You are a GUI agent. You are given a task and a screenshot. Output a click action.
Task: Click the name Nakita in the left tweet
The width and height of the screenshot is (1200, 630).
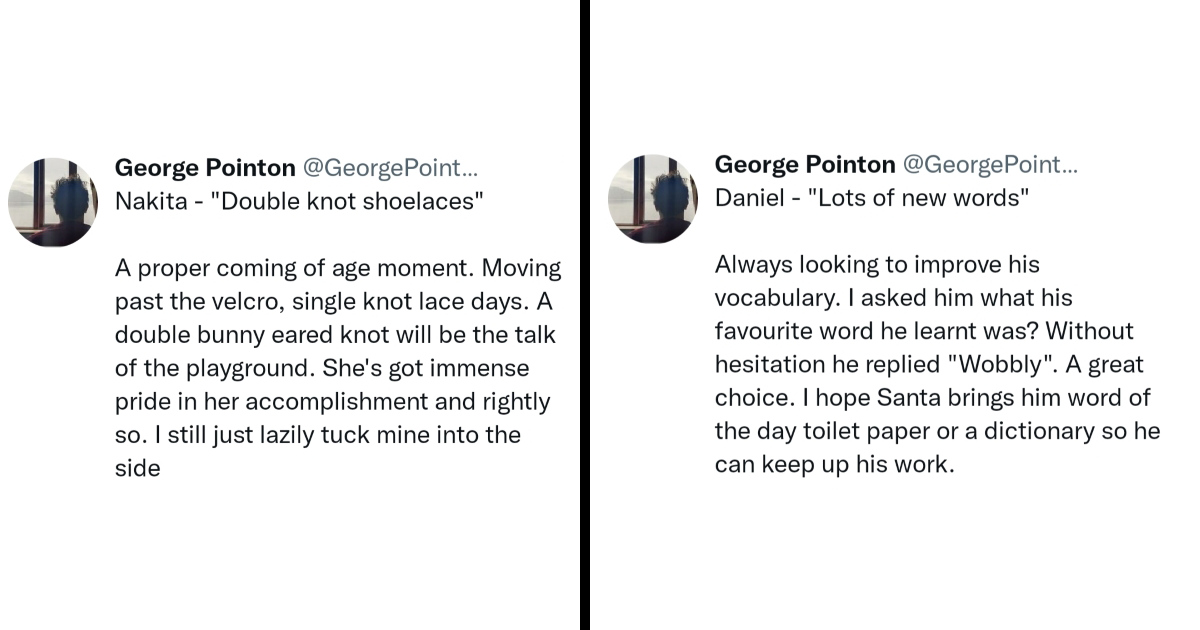(x=151, y=201)
